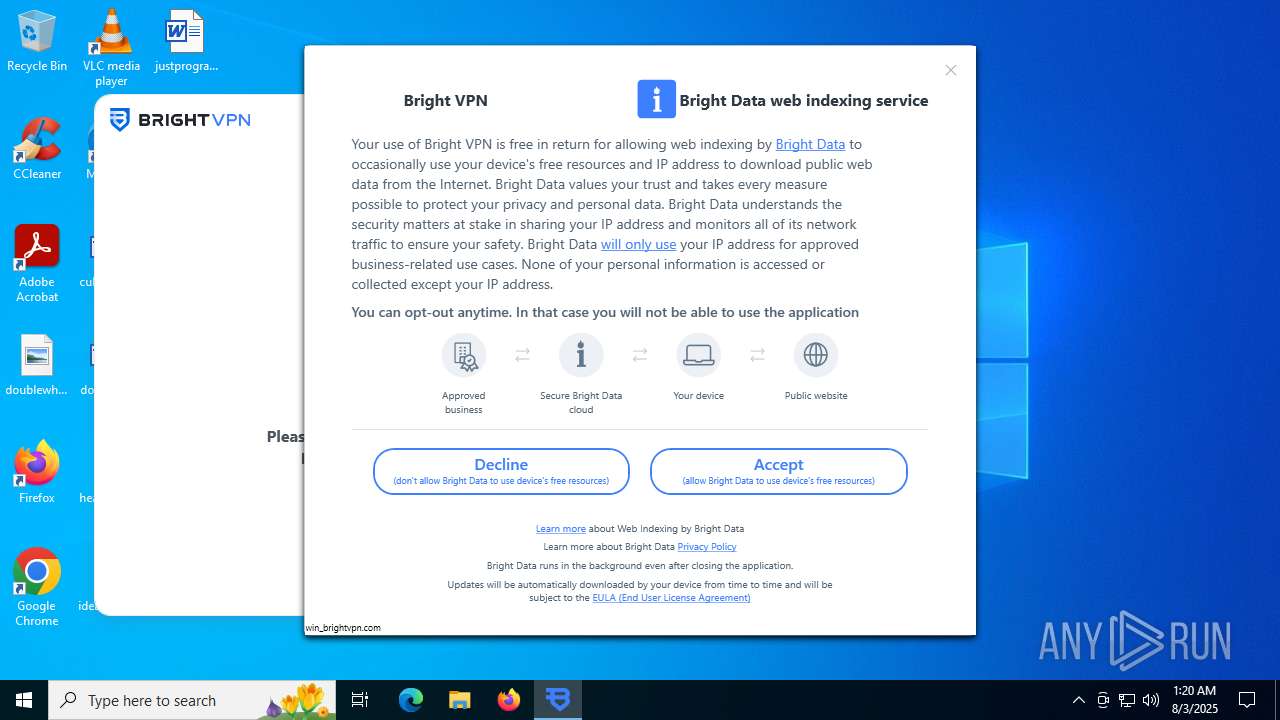Click the Decline button
Screen dimensions: 1280x720
(501, 471)
